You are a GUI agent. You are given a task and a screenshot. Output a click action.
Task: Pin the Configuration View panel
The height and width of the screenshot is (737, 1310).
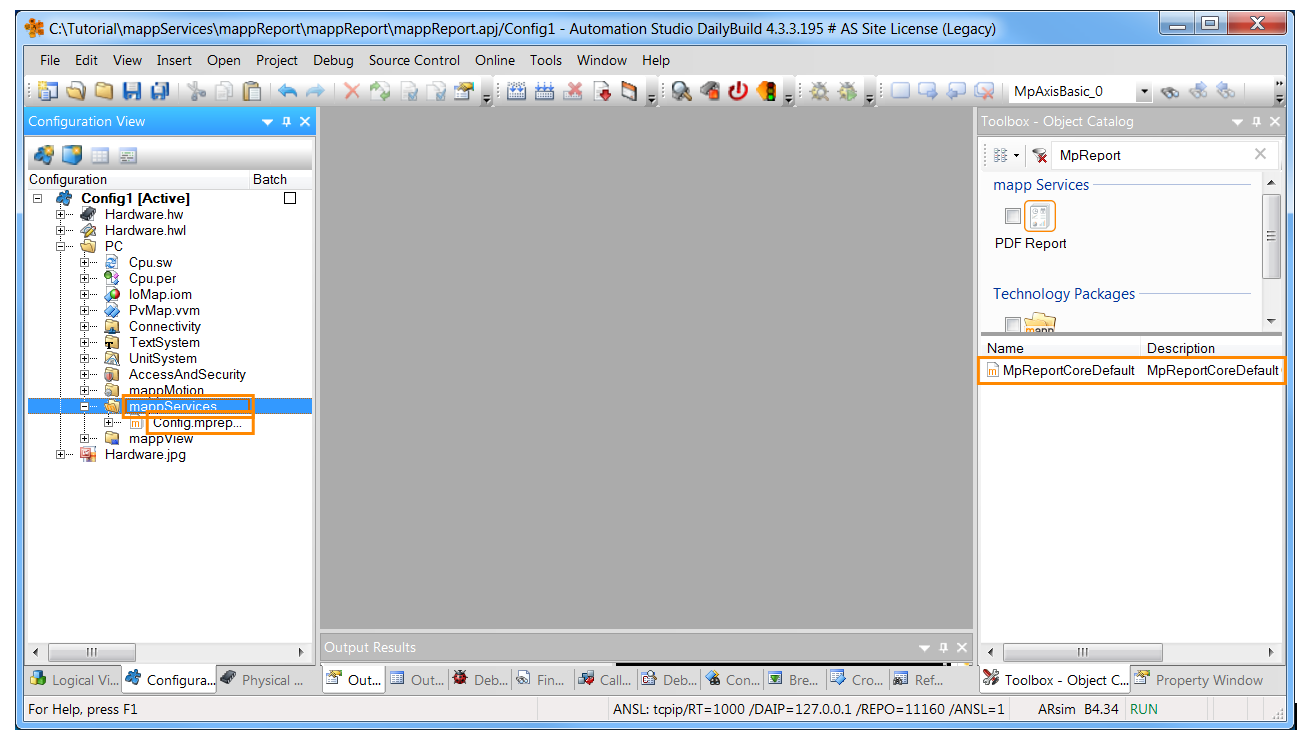[x=287, y=122]
